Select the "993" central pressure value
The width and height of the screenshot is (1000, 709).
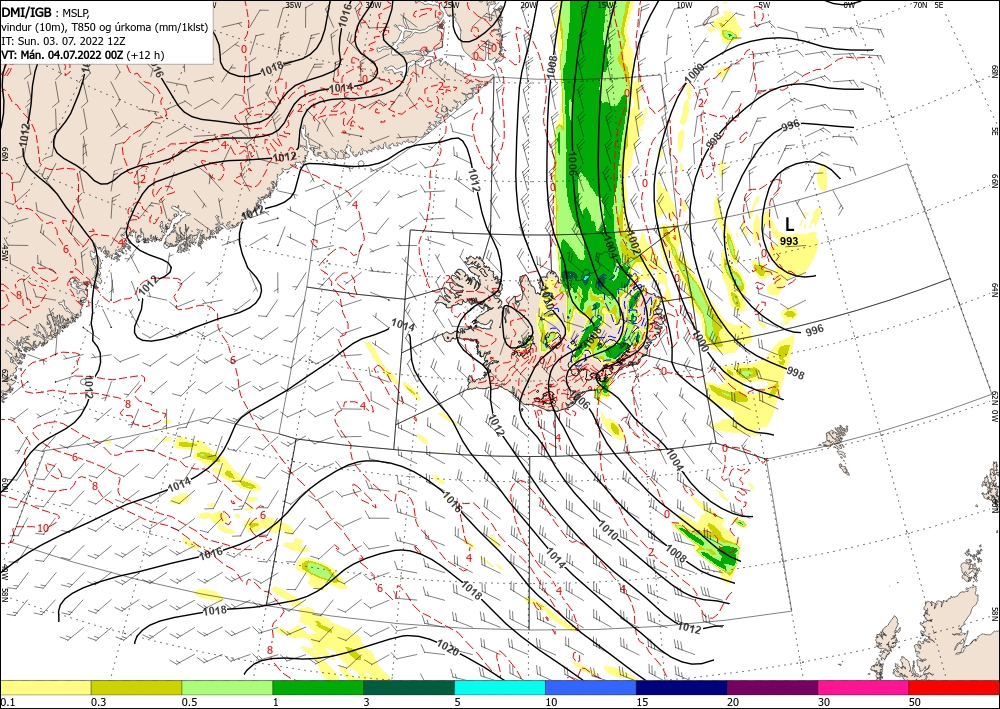tap(789, 241)
